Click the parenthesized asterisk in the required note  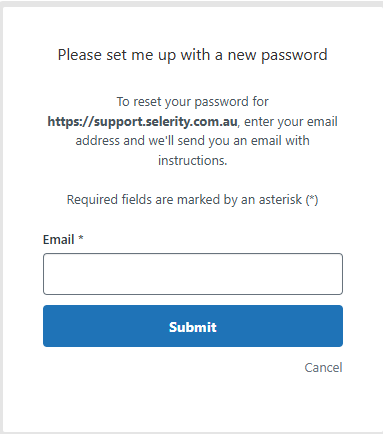[312, 200]
